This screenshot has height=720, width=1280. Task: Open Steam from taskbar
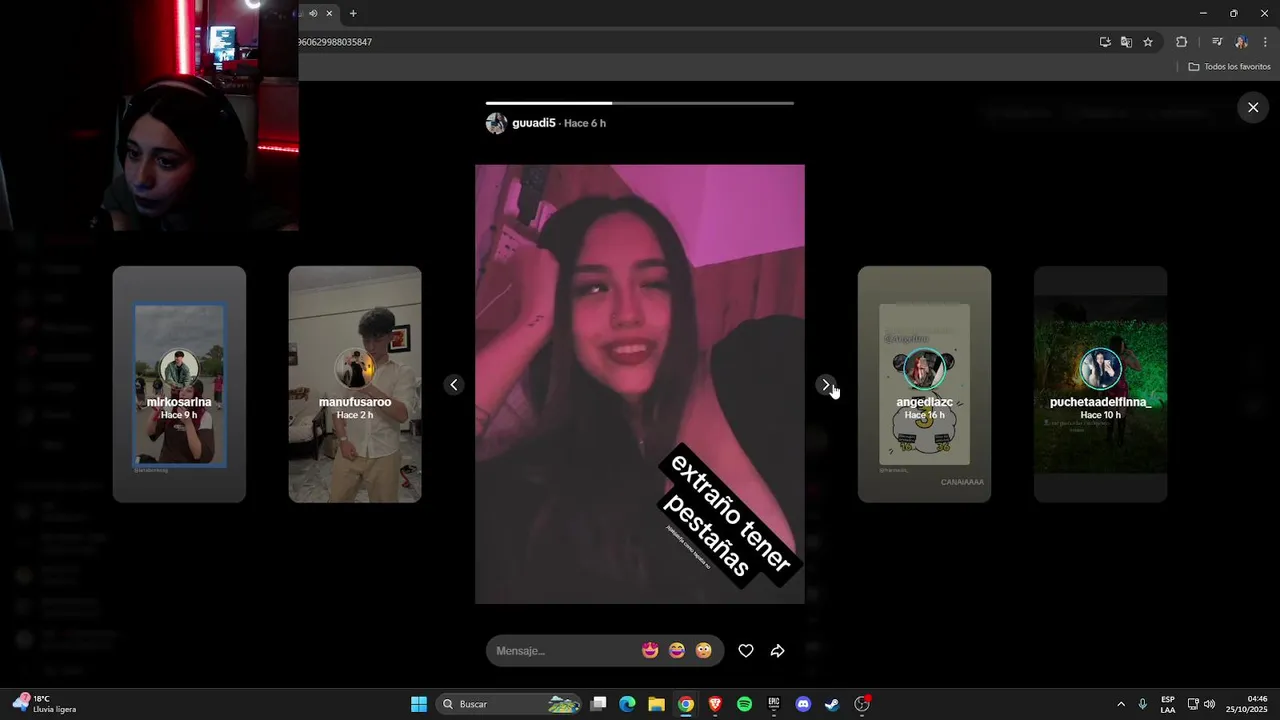tap(832, 704)
